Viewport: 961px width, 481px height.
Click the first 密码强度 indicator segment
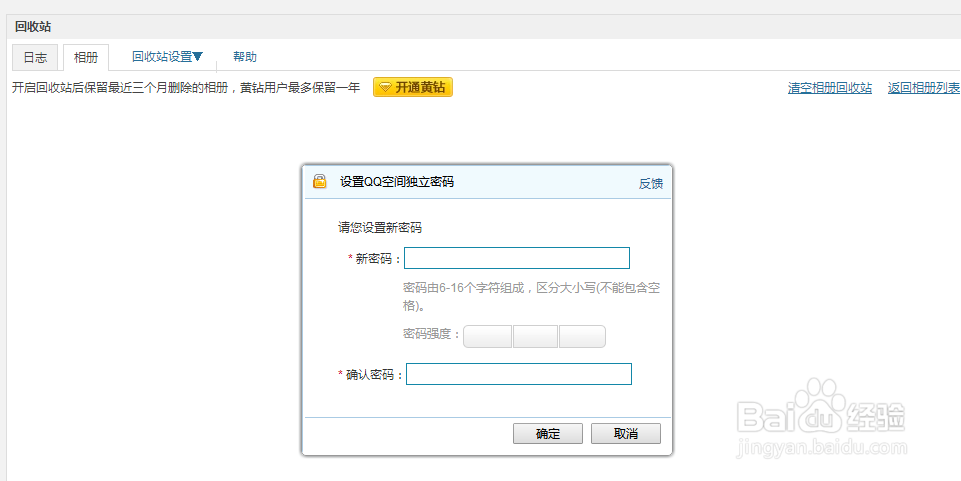pos(488,336)
